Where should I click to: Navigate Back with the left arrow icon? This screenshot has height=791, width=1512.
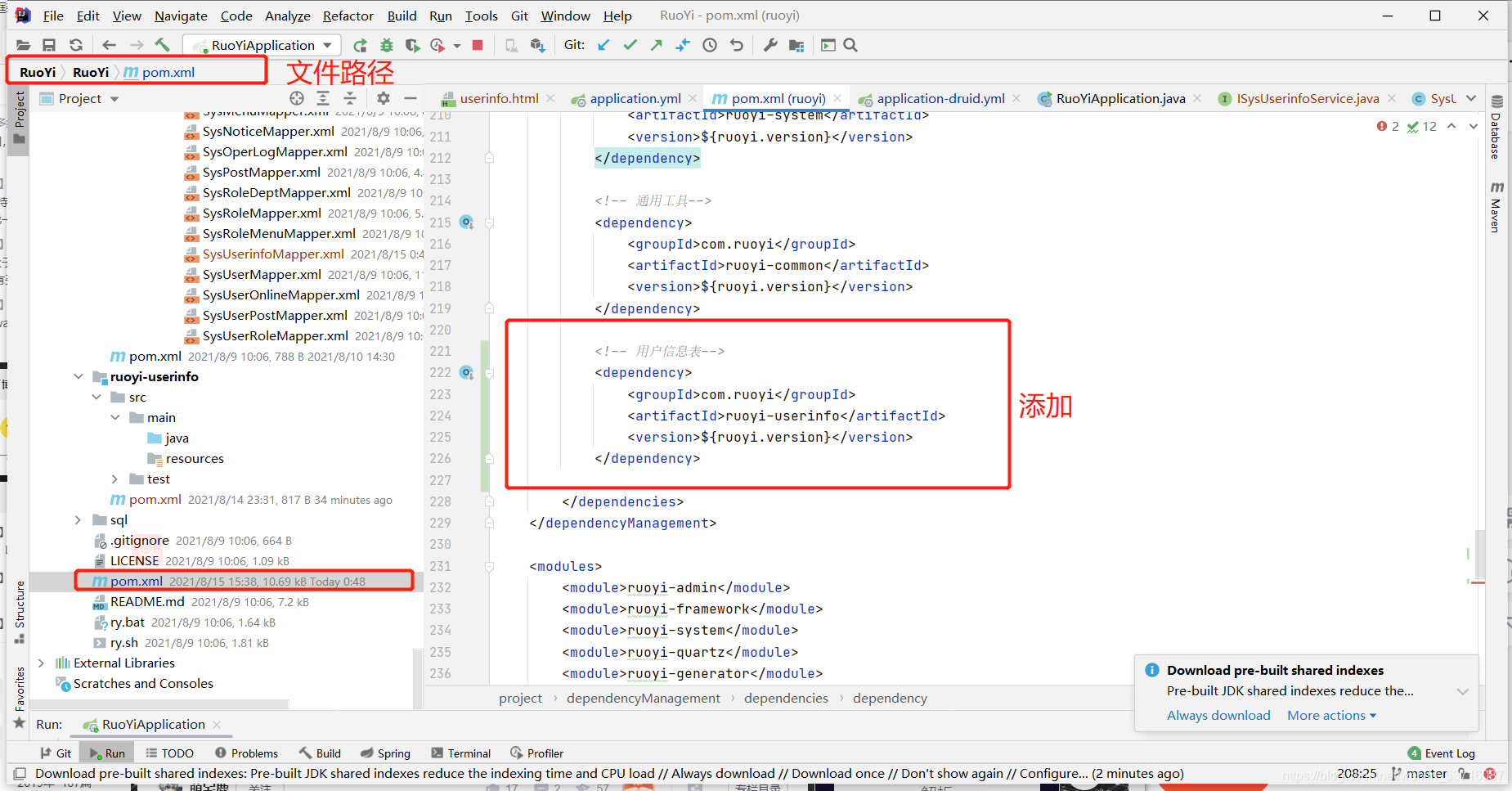point(109,46)
